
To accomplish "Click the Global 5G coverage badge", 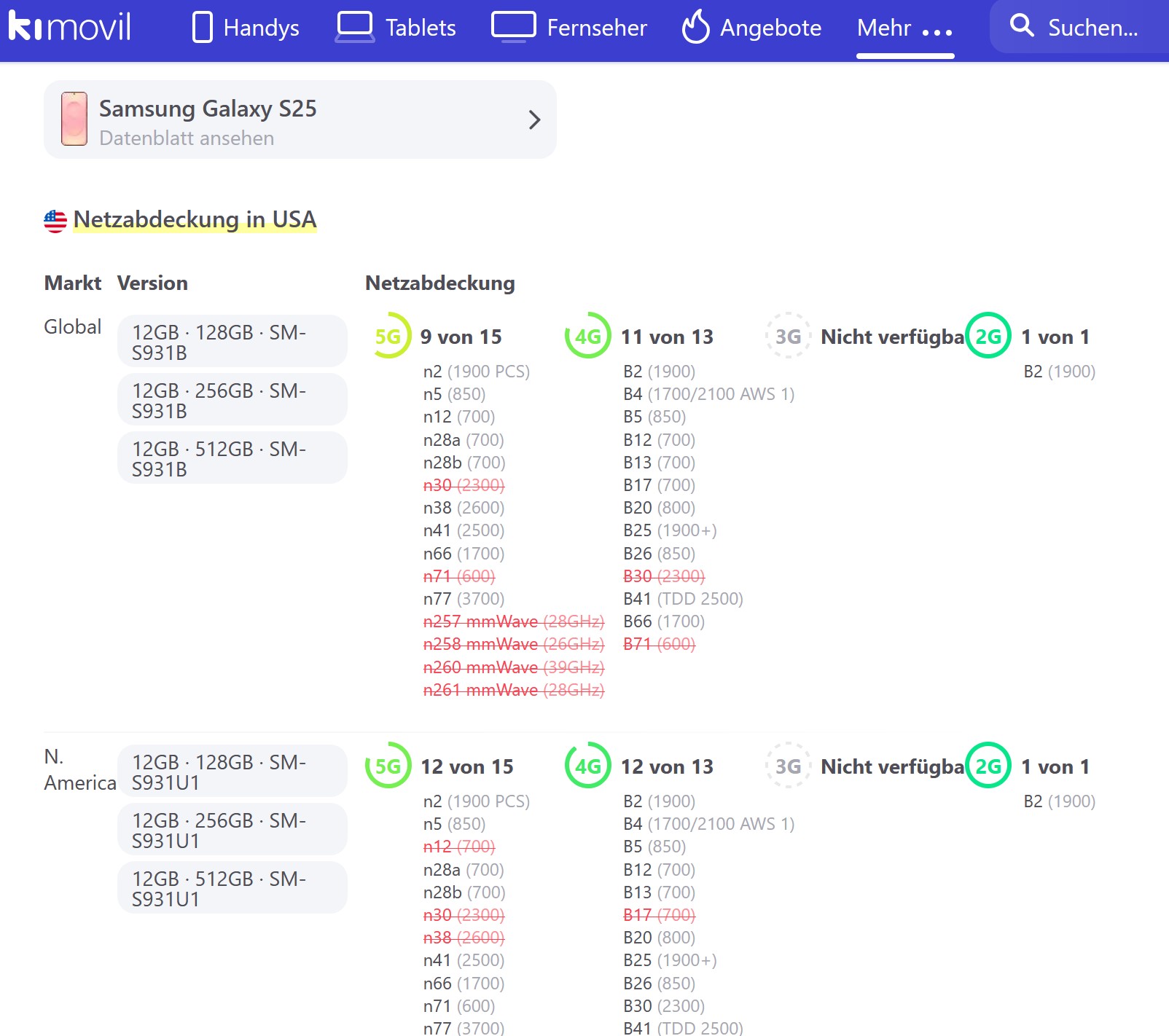I will pos(388,336).
